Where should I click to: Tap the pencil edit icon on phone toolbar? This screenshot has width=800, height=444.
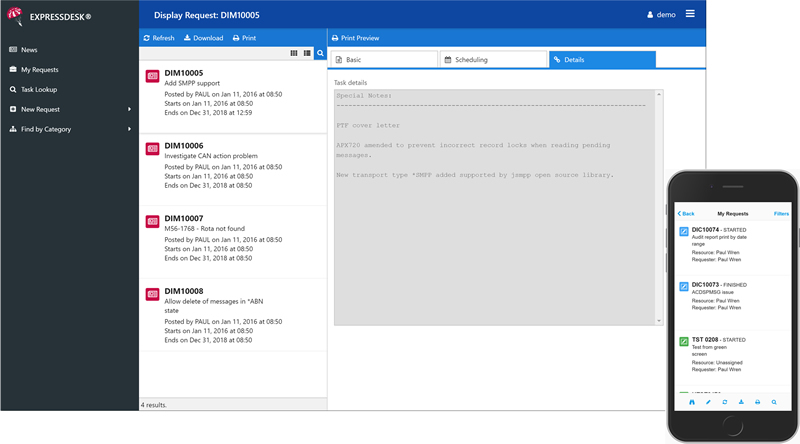pos(708,402)
